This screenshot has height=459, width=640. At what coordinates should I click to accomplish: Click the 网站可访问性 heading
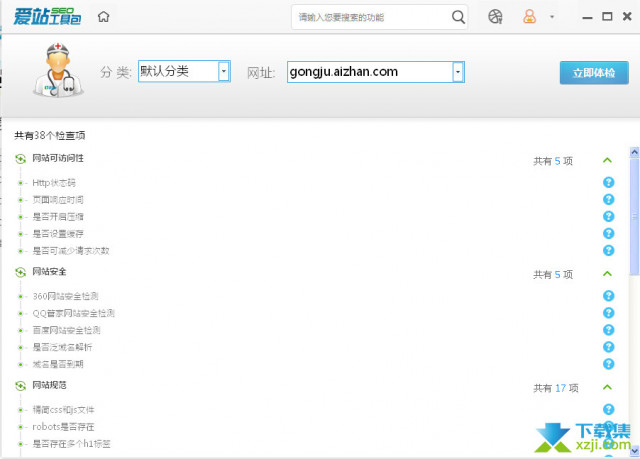tap(58, 158)
